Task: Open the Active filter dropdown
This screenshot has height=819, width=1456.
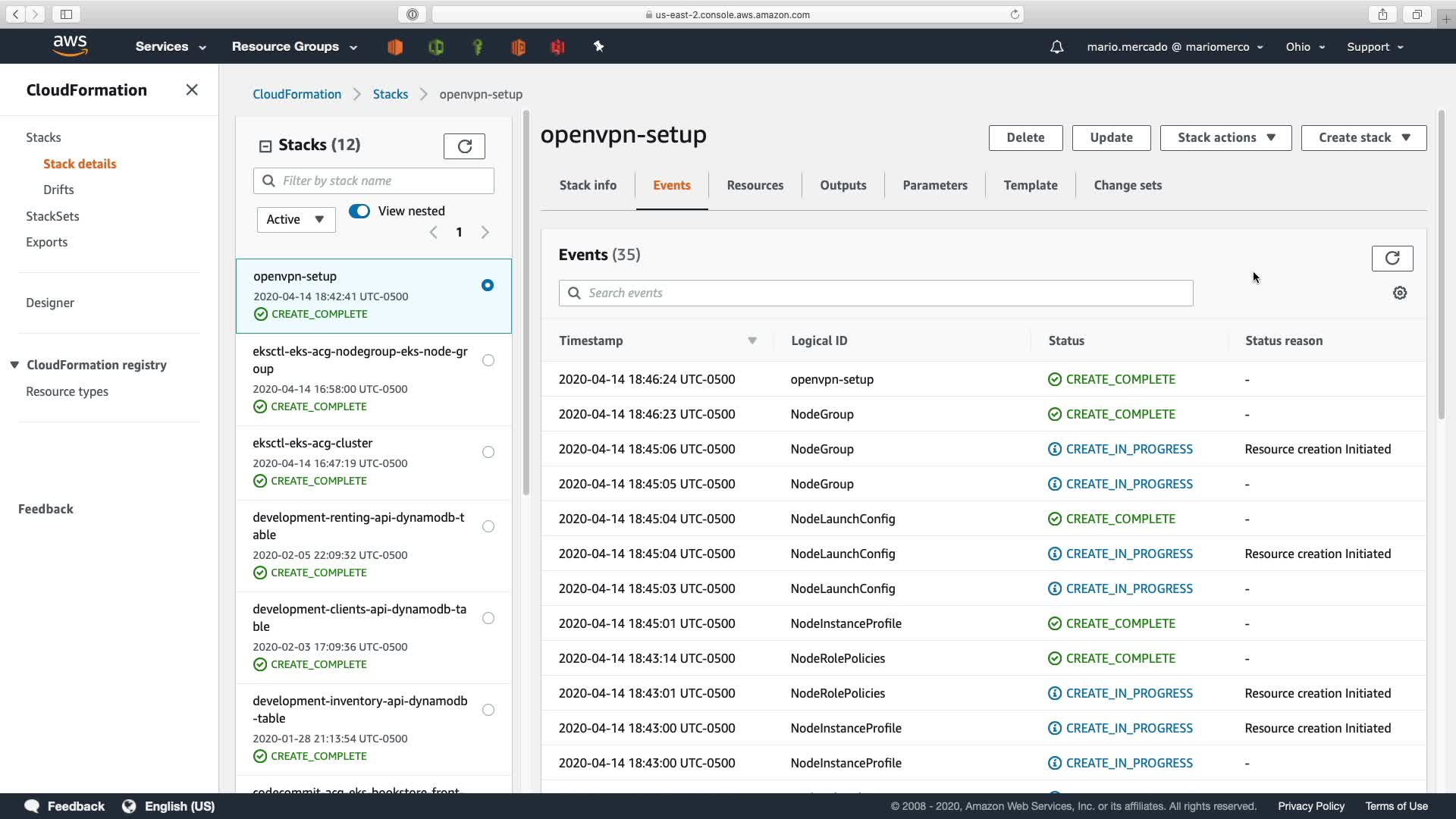Action: (296, 219)
